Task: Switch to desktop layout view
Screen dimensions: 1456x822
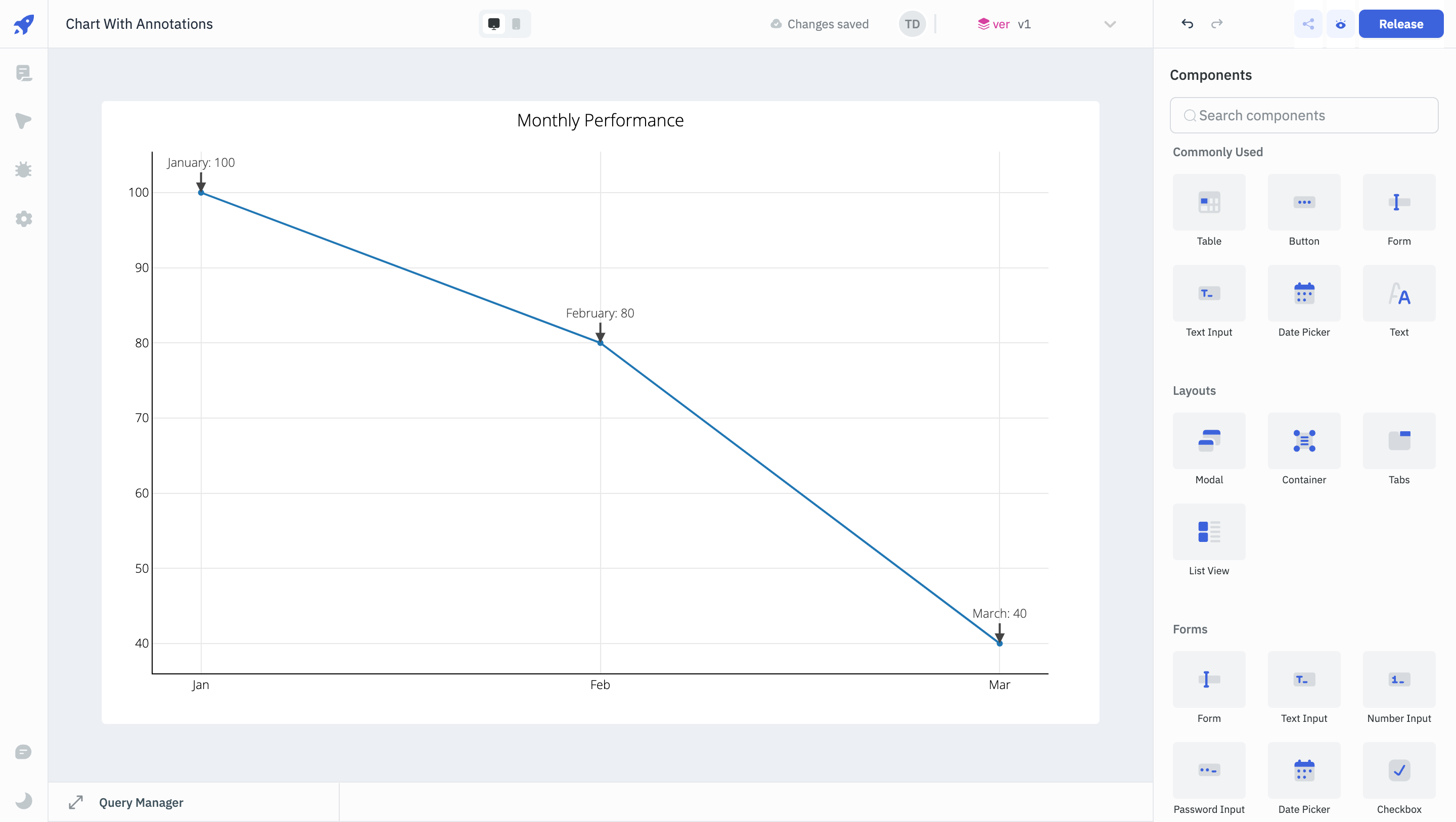Action: point(493,24)
